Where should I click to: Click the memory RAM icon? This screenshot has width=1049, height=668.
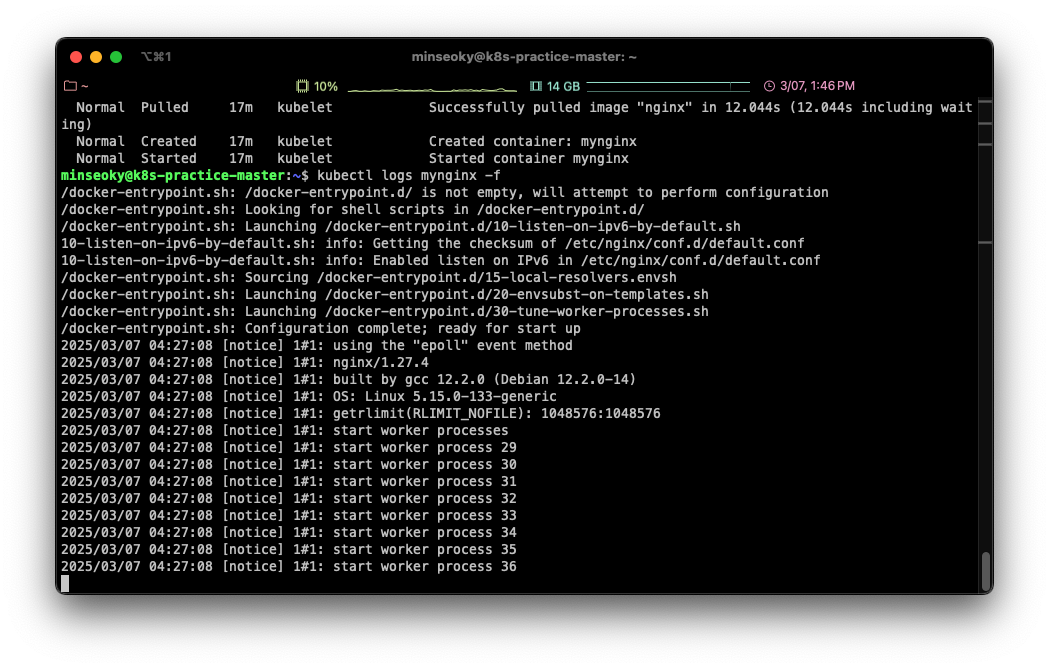pyautogui.click(x=536, y=86)
